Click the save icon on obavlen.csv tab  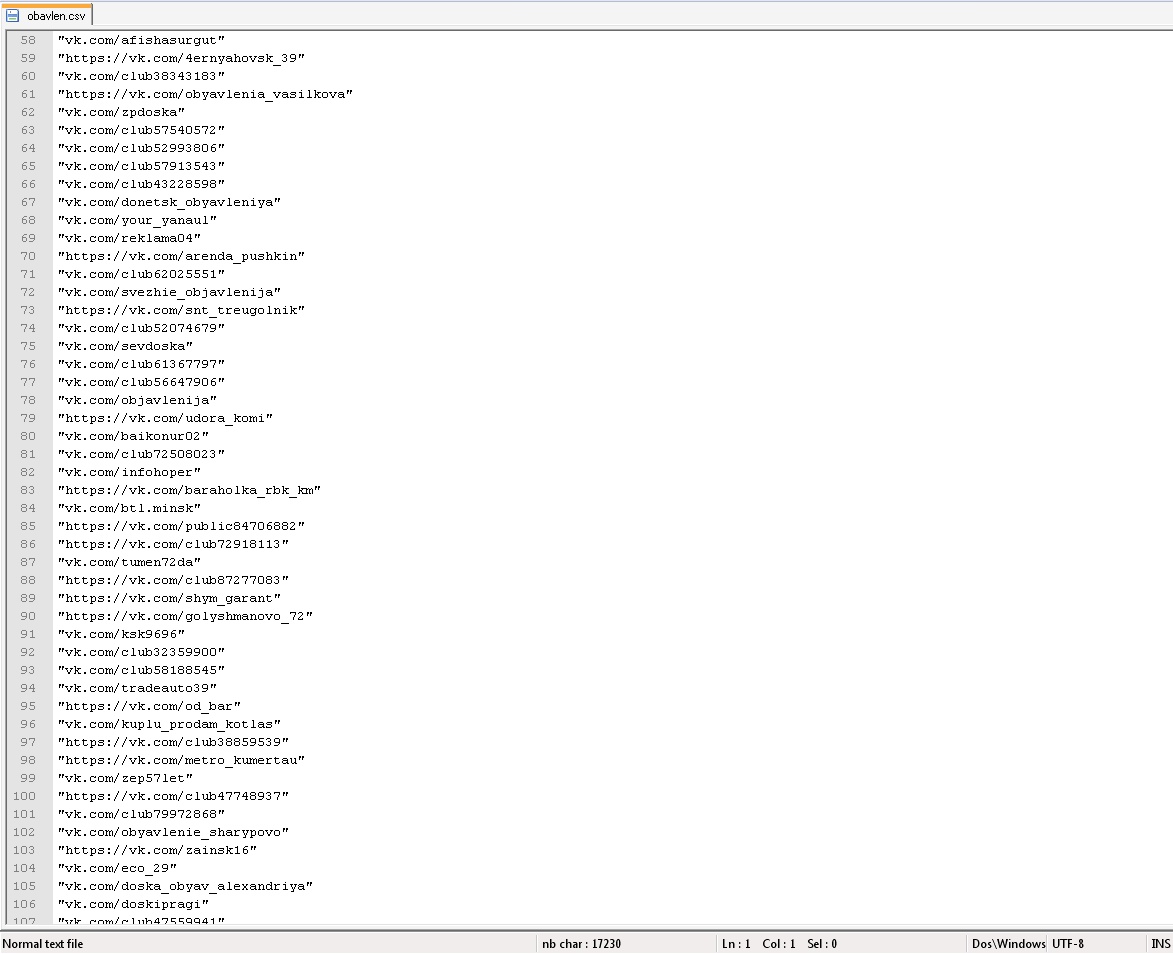pyautogui.click(x=13, y=15)
